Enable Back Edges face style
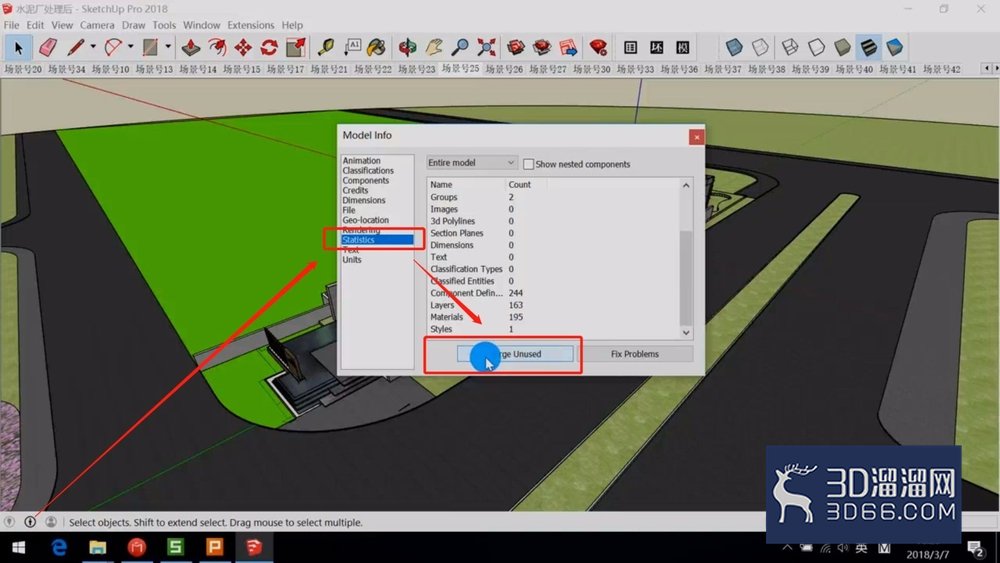The height and width of the screenshot is (563, 1000). coord(760,47)
